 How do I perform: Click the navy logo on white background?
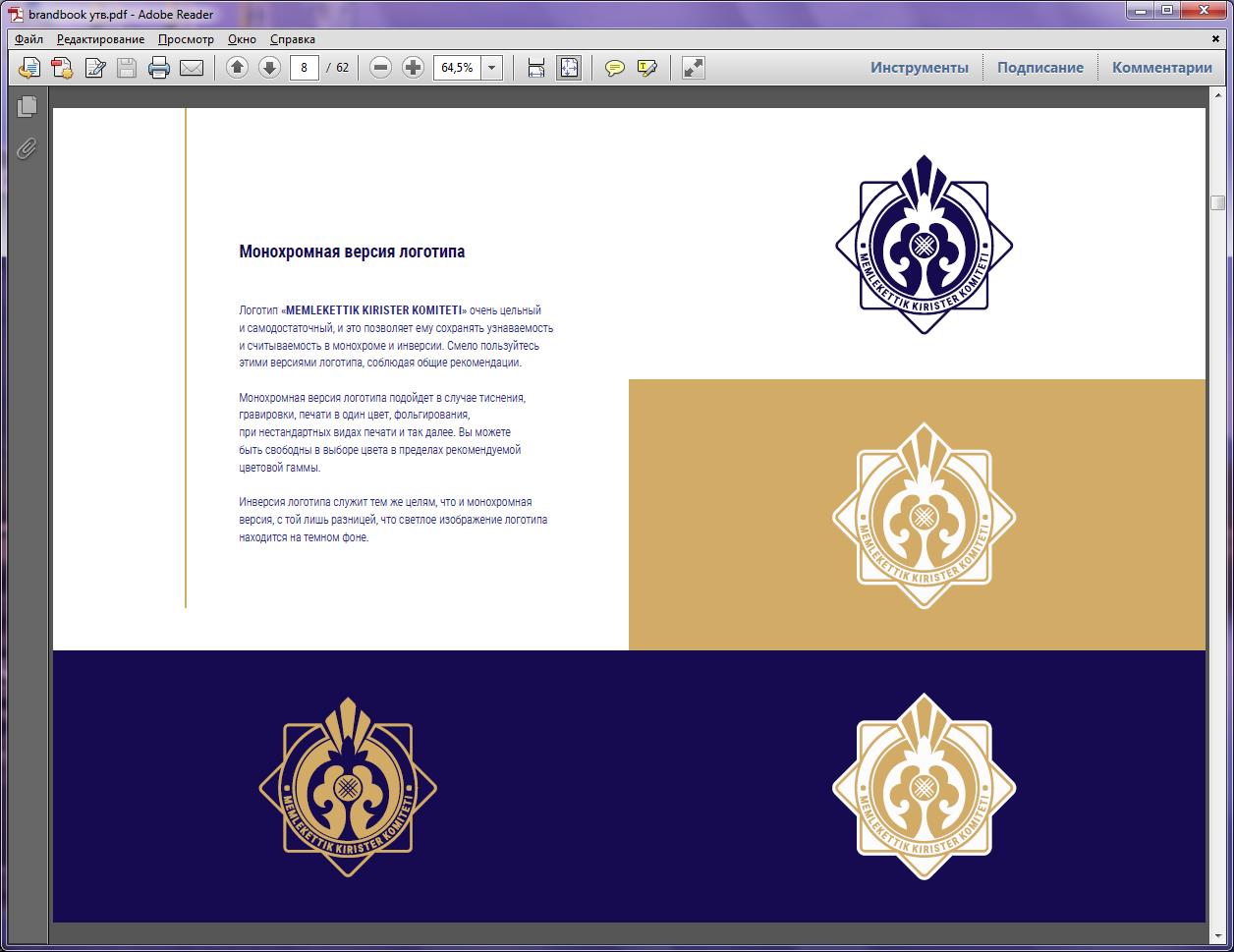pos(924,245)
